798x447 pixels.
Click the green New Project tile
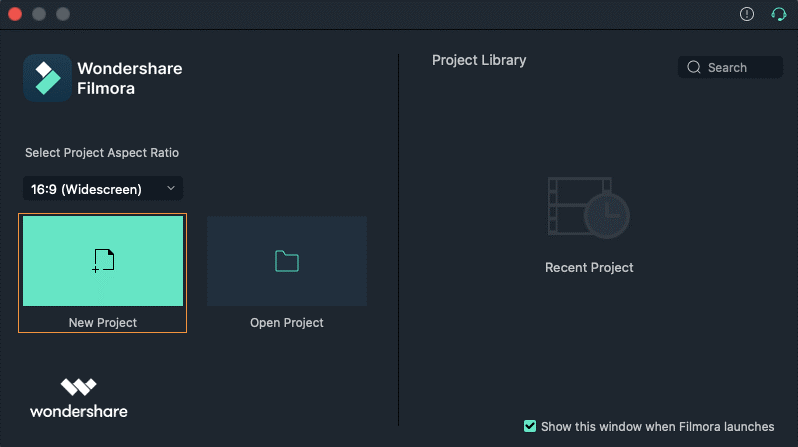[x=103, y=261]
